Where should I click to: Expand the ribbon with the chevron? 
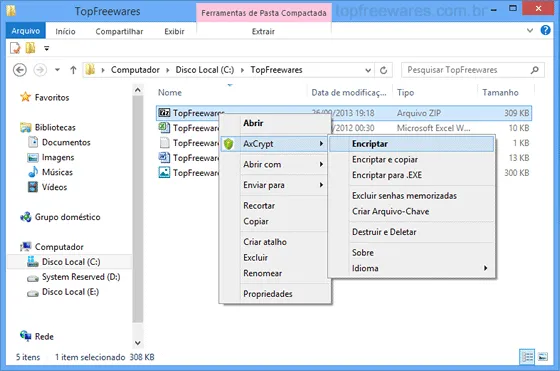[x=530, y=31]
